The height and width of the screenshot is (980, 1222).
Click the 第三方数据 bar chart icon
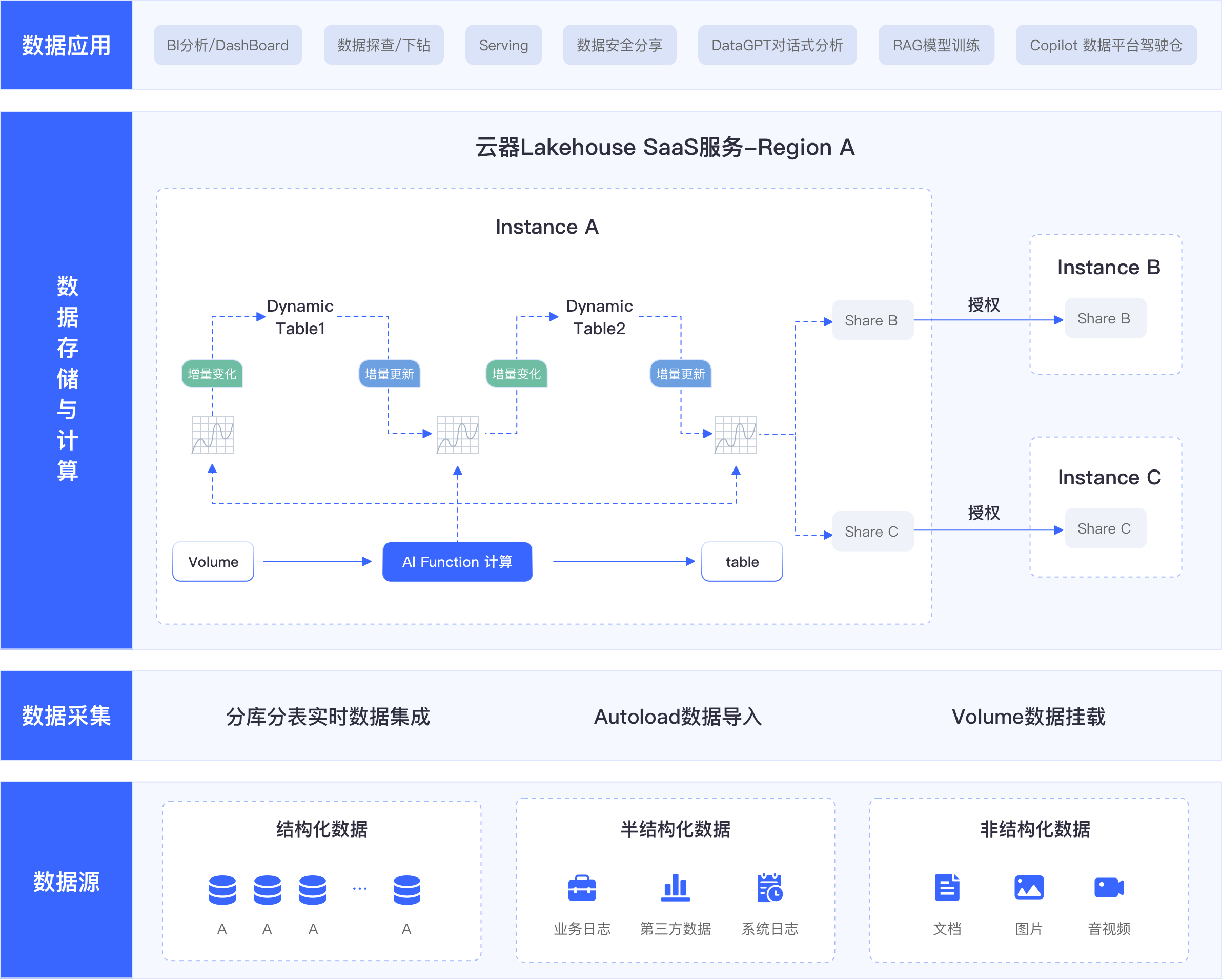(x=675, y=888)
